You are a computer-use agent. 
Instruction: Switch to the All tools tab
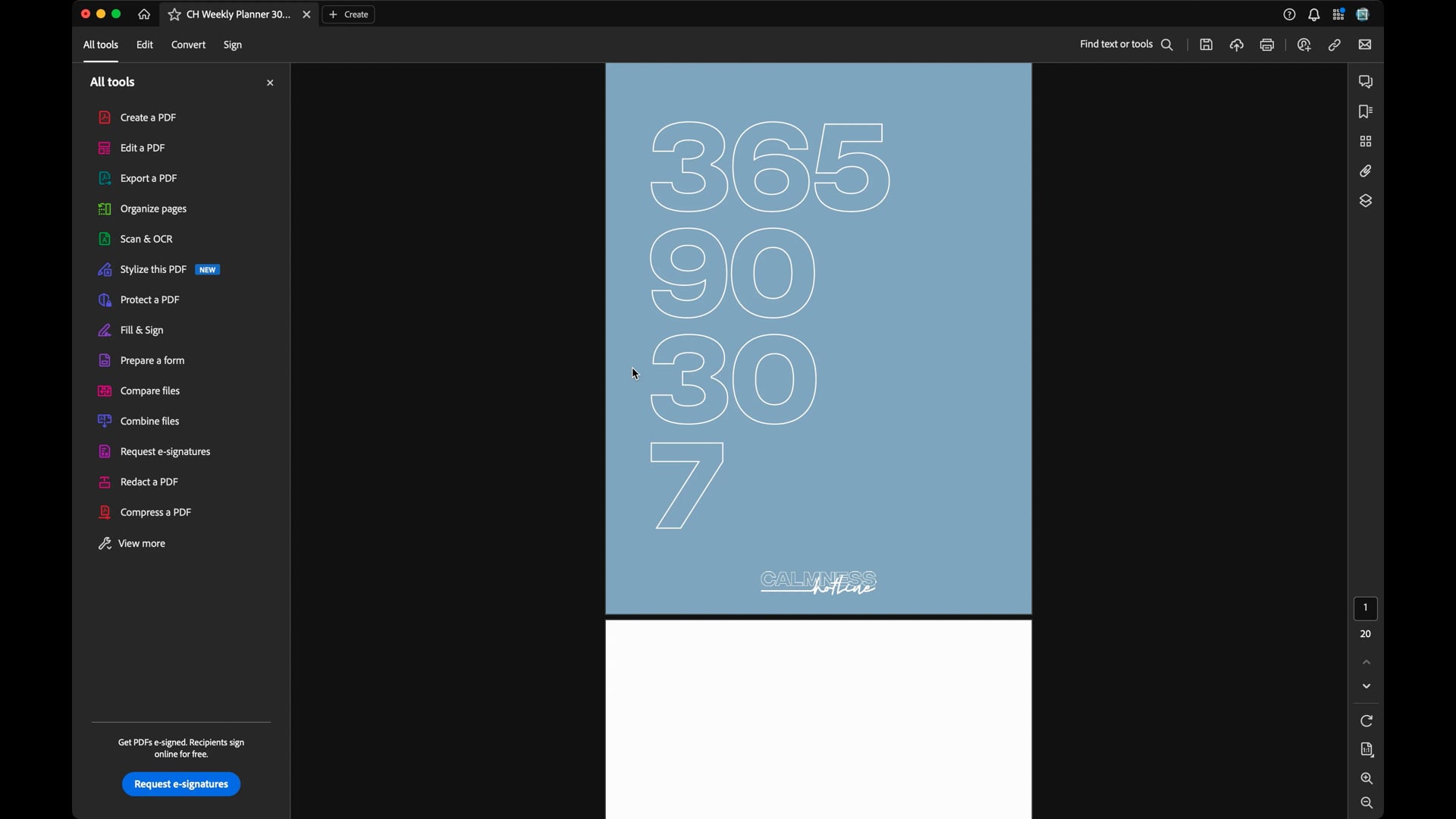coord(100,45)
